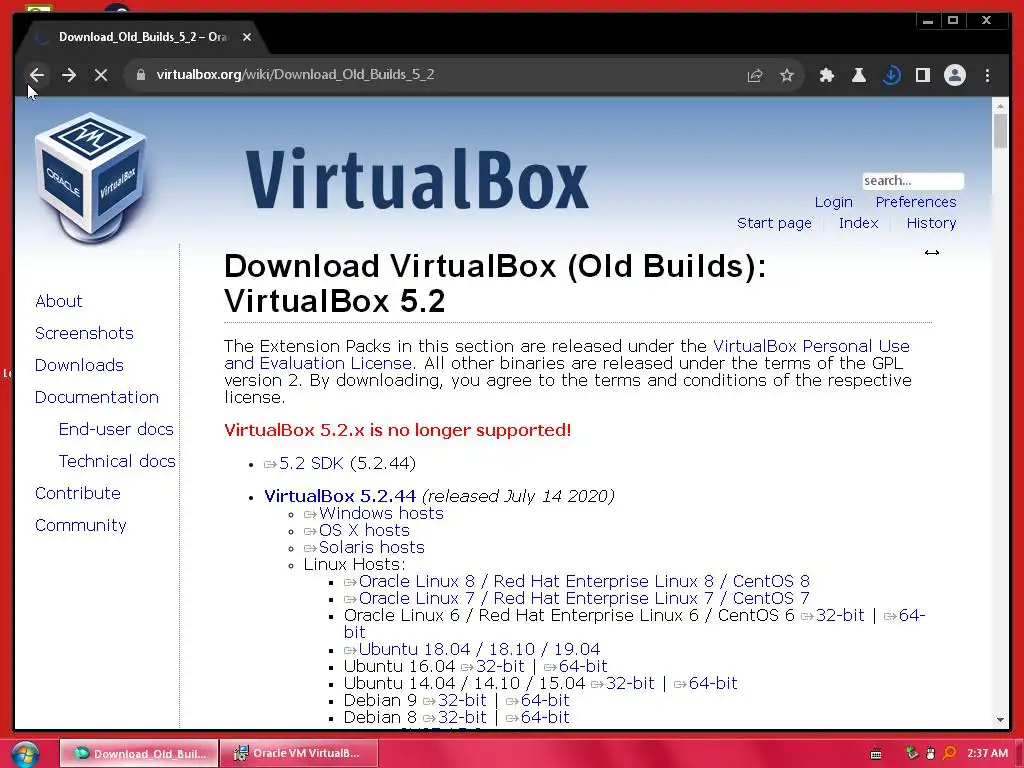Switch to Oracle VM VirtualBox taskbar button
Image resolution: width=1024 pixels, height=768 pixels.
(x=298, y=753)
